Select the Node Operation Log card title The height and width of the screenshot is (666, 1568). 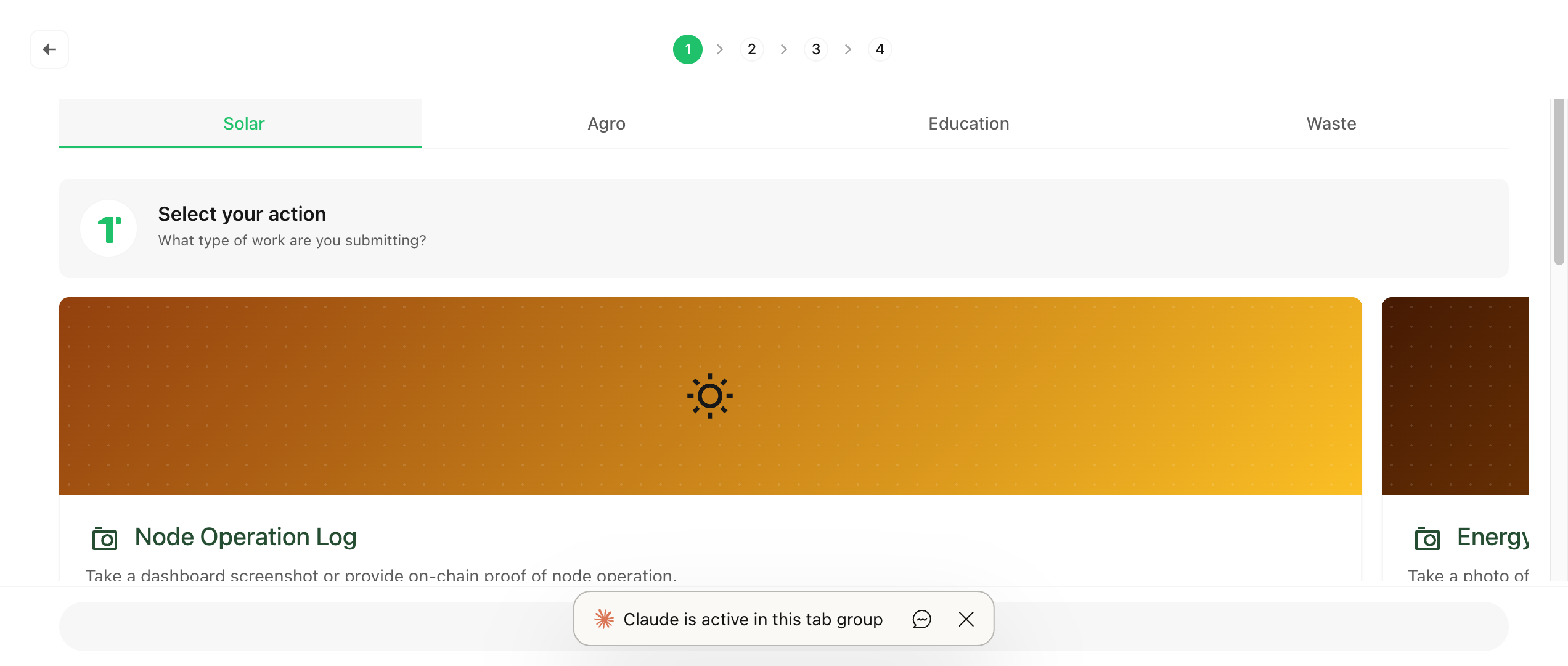(x=245, y=537)
